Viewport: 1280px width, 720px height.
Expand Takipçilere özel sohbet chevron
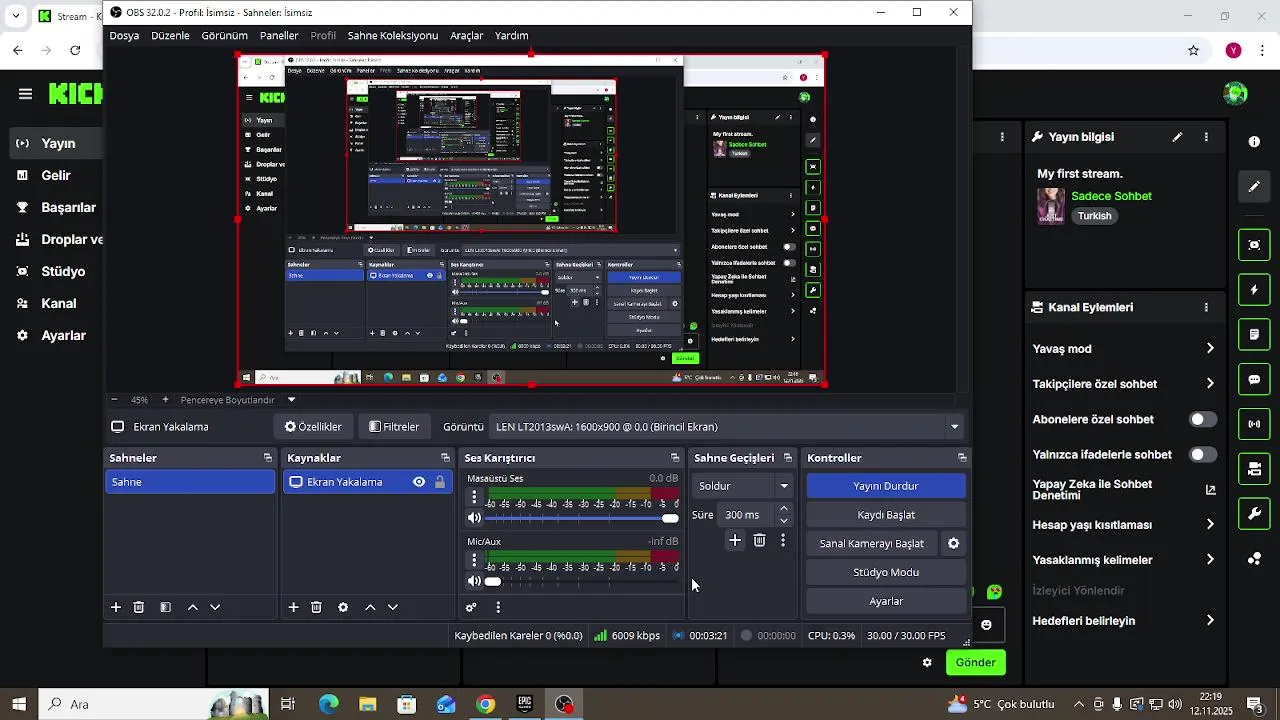click(x=1210, y=384)
